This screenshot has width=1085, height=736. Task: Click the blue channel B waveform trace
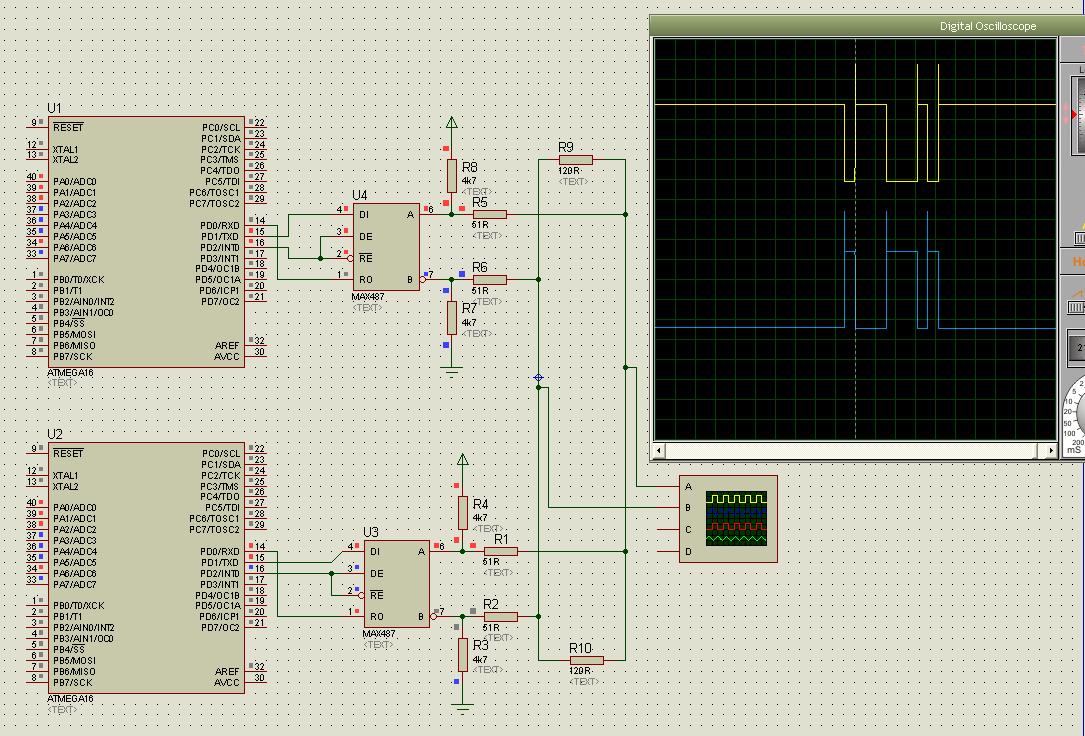point(750,327)
